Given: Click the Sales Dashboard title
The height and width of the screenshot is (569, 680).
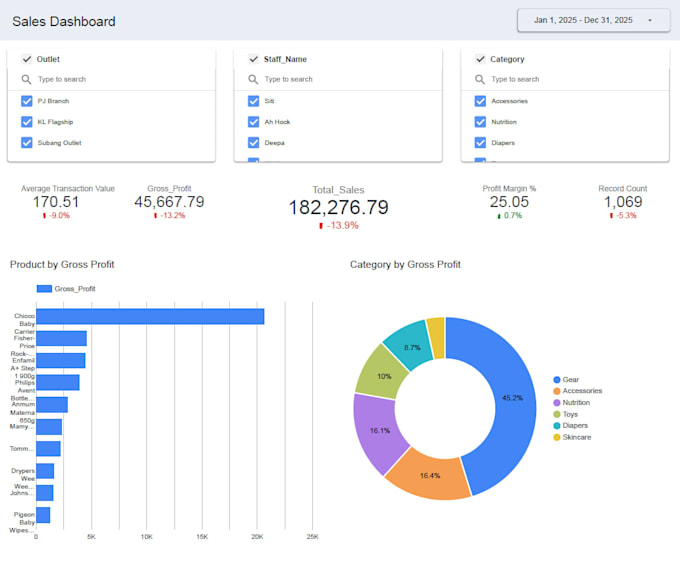Looking at the screenshot, I should [x=64, y=21].
